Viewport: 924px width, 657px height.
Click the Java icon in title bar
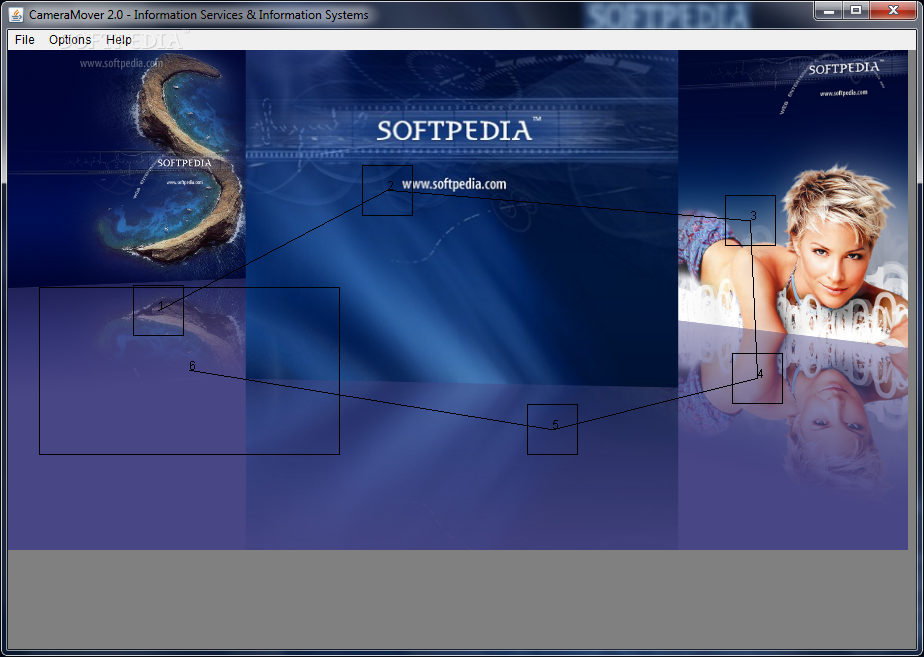coord(16,15)
